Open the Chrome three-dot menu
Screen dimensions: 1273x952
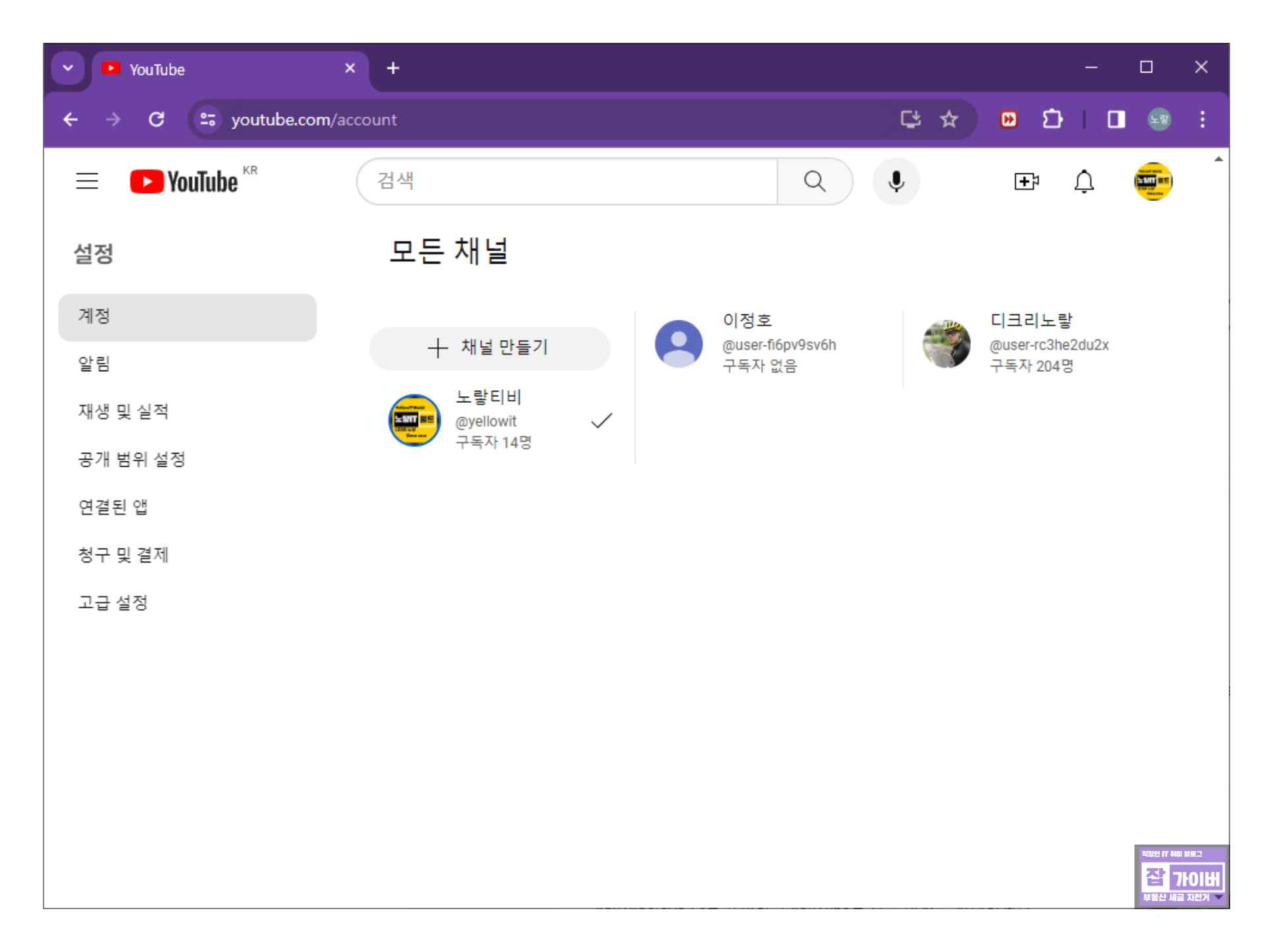(1202, 119)
